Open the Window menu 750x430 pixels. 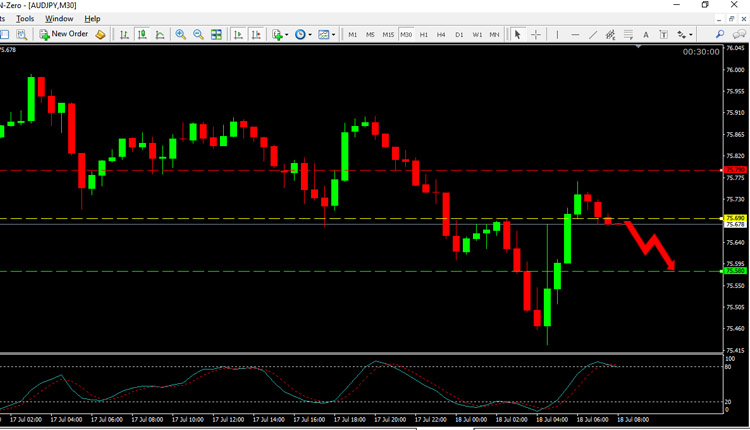pos(59,18)
